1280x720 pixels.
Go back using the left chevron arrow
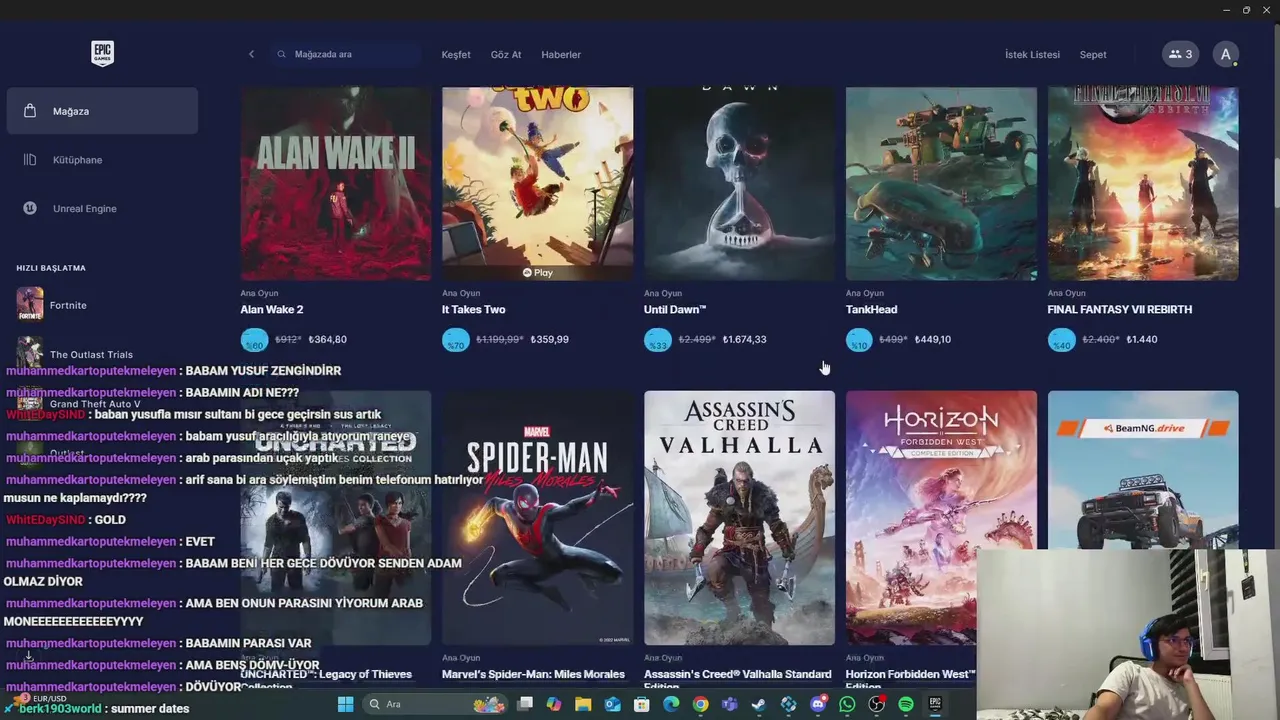251,54
